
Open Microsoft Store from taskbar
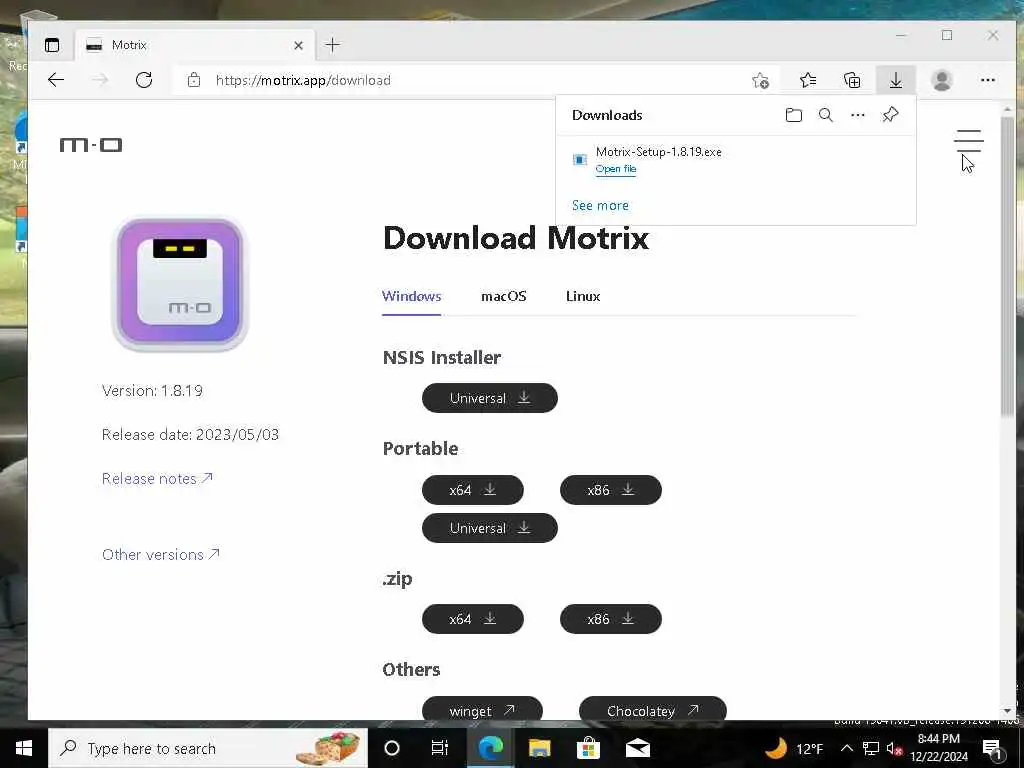pyautogui.click(x=588, y=748)
